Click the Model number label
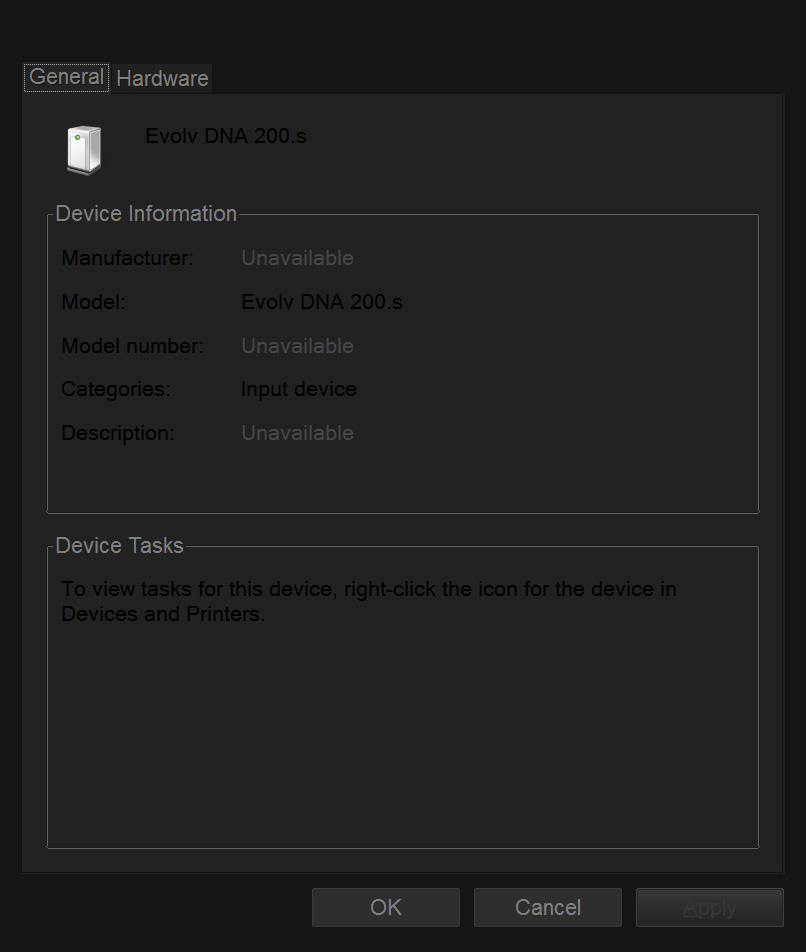The width and height of the screenshot is (806, 952). click(x=132, y=345)
